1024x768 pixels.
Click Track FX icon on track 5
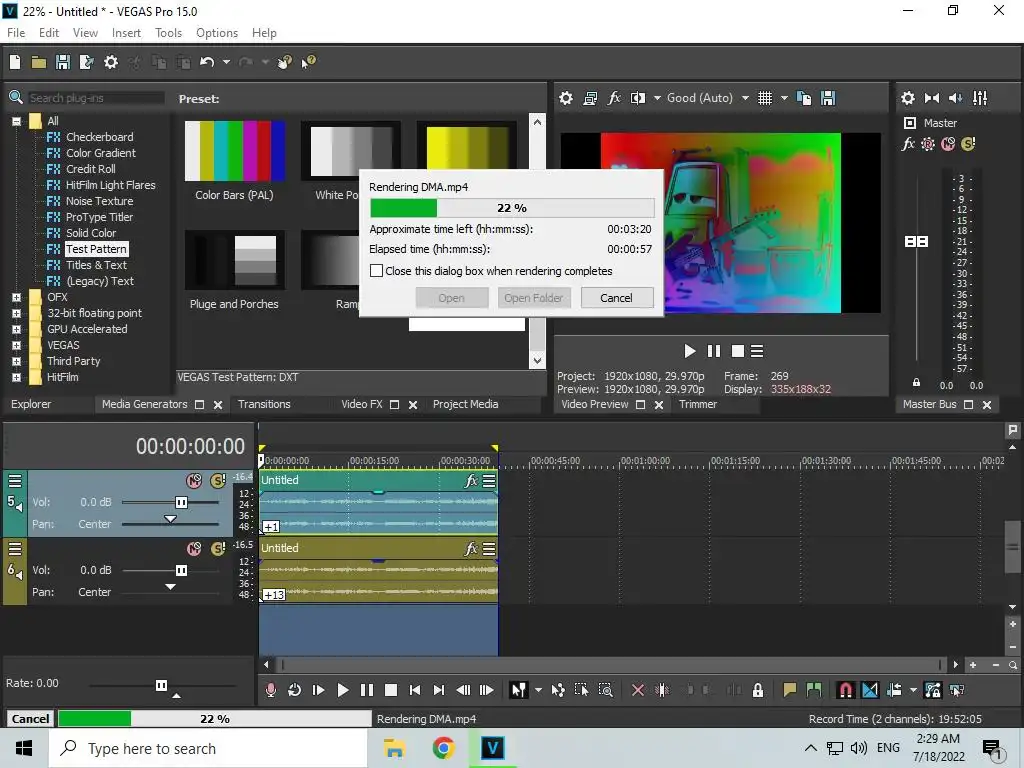472,481
